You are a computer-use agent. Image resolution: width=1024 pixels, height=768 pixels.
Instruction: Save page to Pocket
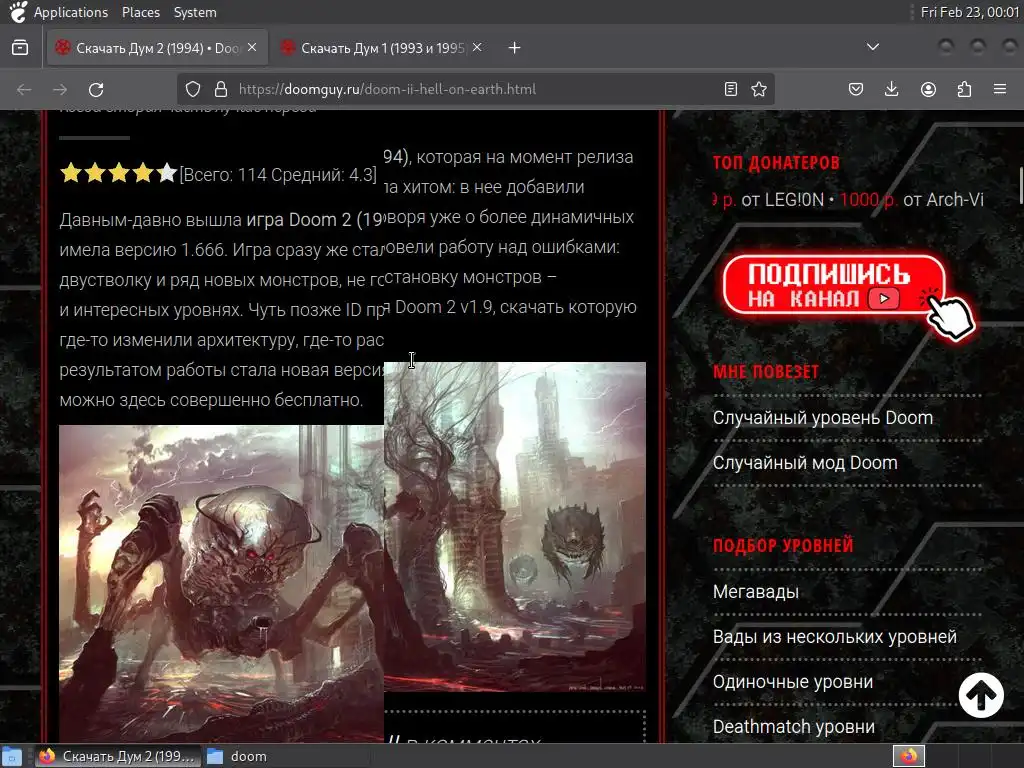pos(856,89)
